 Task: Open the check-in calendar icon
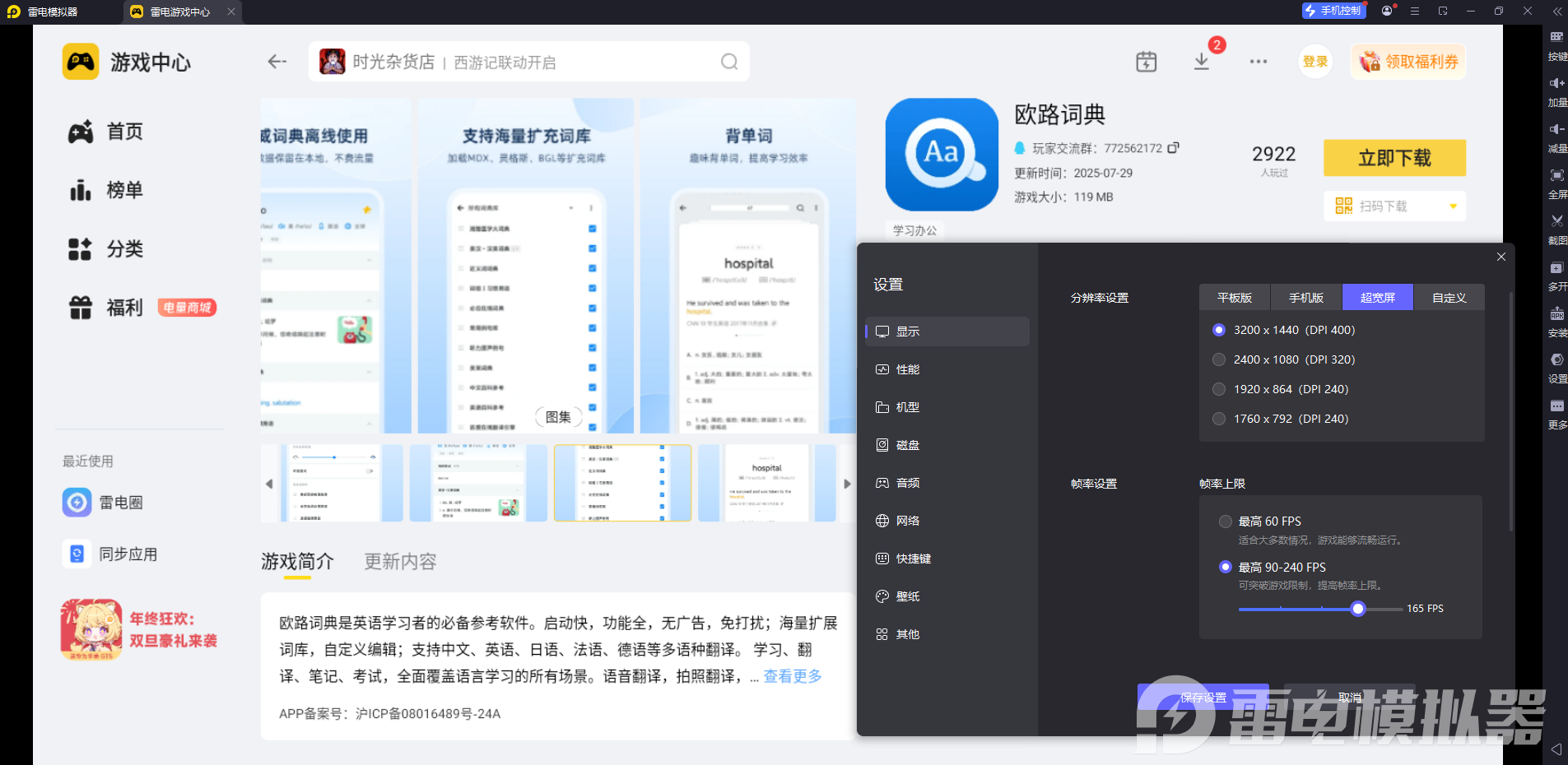coord(1146,62)
